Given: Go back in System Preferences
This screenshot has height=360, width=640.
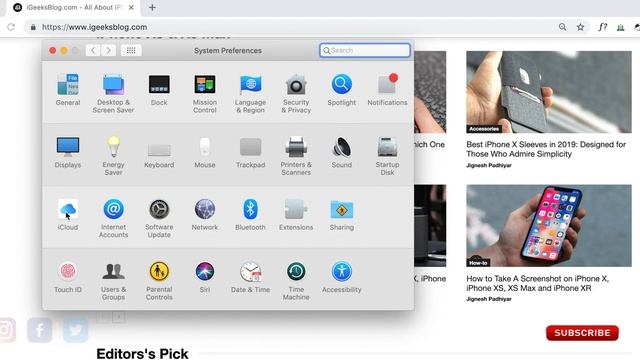Looking at the screenshot, I should [93, 50].
